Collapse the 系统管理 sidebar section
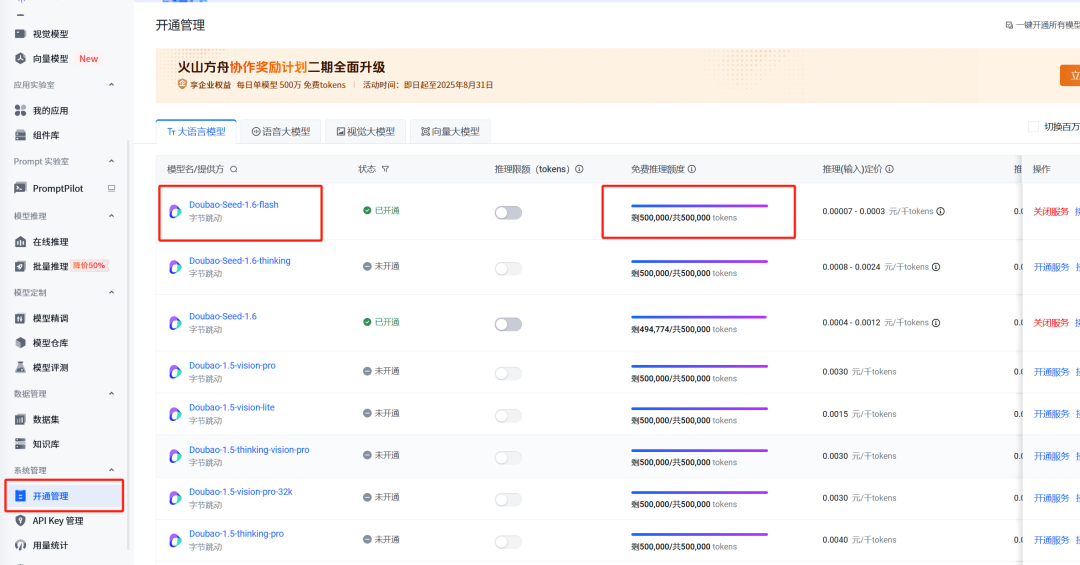 [112, 470]
